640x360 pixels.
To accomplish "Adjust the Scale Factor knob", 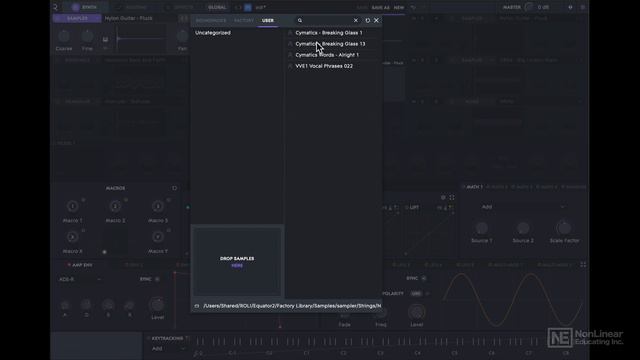I will pyautogui.click(x=564, y=228).
